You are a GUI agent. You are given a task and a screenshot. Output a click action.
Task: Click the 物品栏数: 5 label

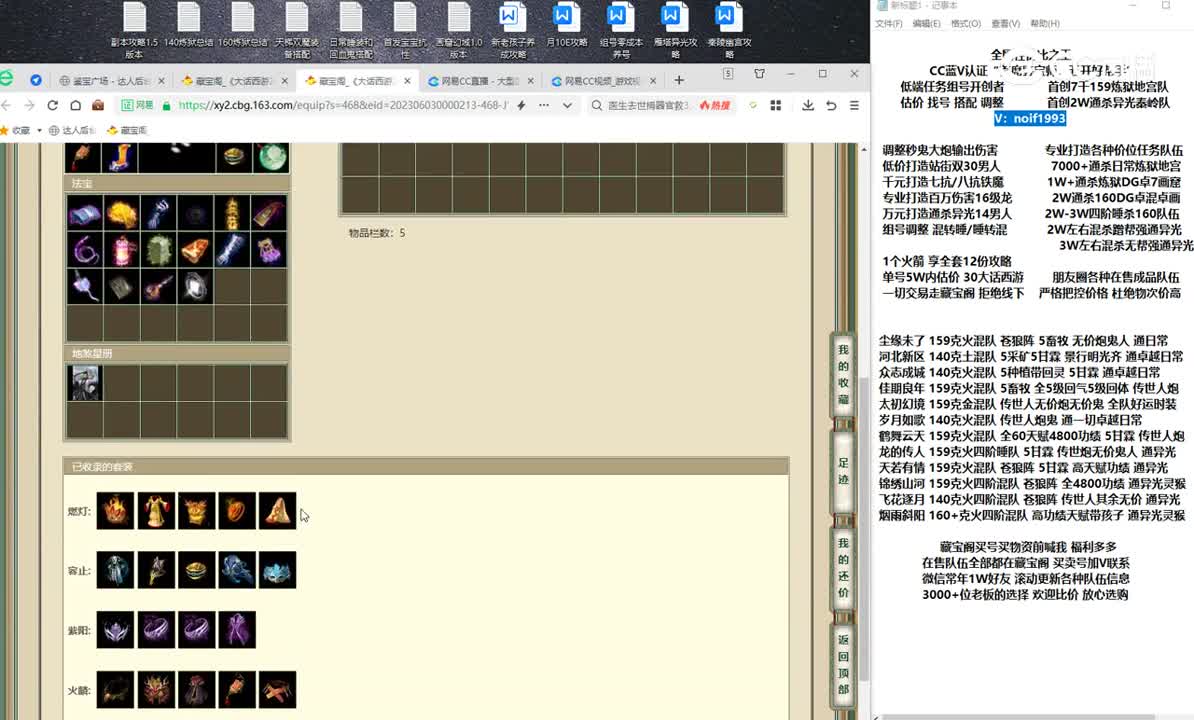(377, 233)
